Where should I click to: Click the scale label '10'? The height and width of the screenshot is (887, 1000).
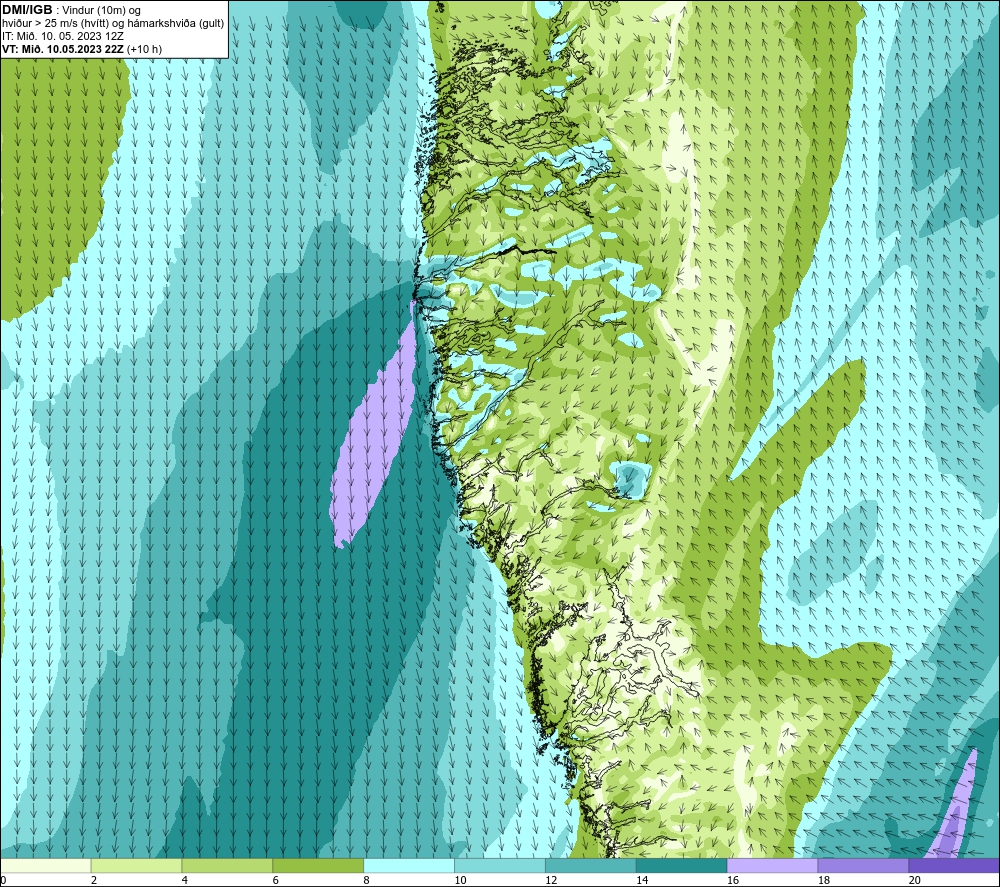pos(460,880)
